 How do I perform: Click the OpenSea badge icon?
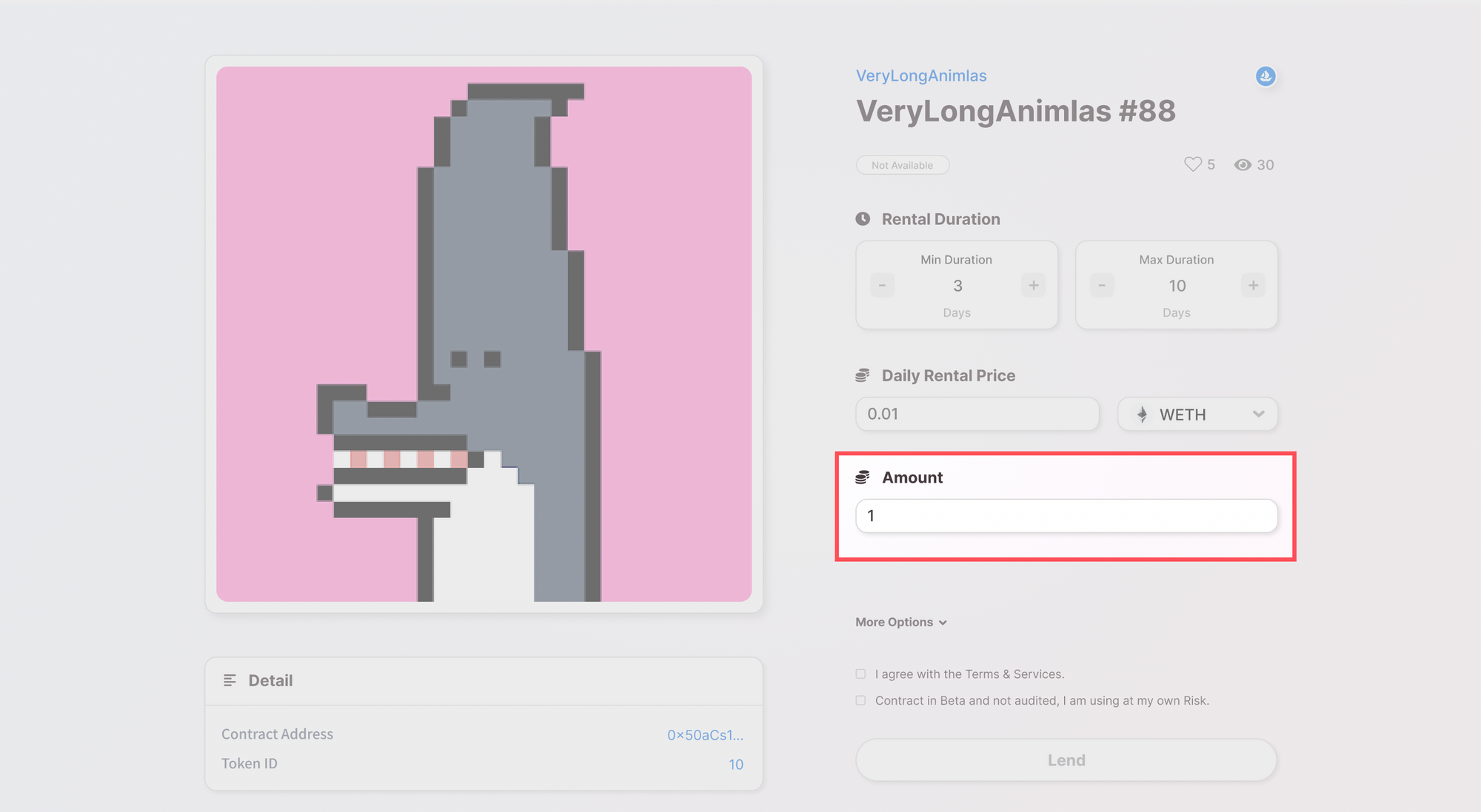[x=1266, y=76]
